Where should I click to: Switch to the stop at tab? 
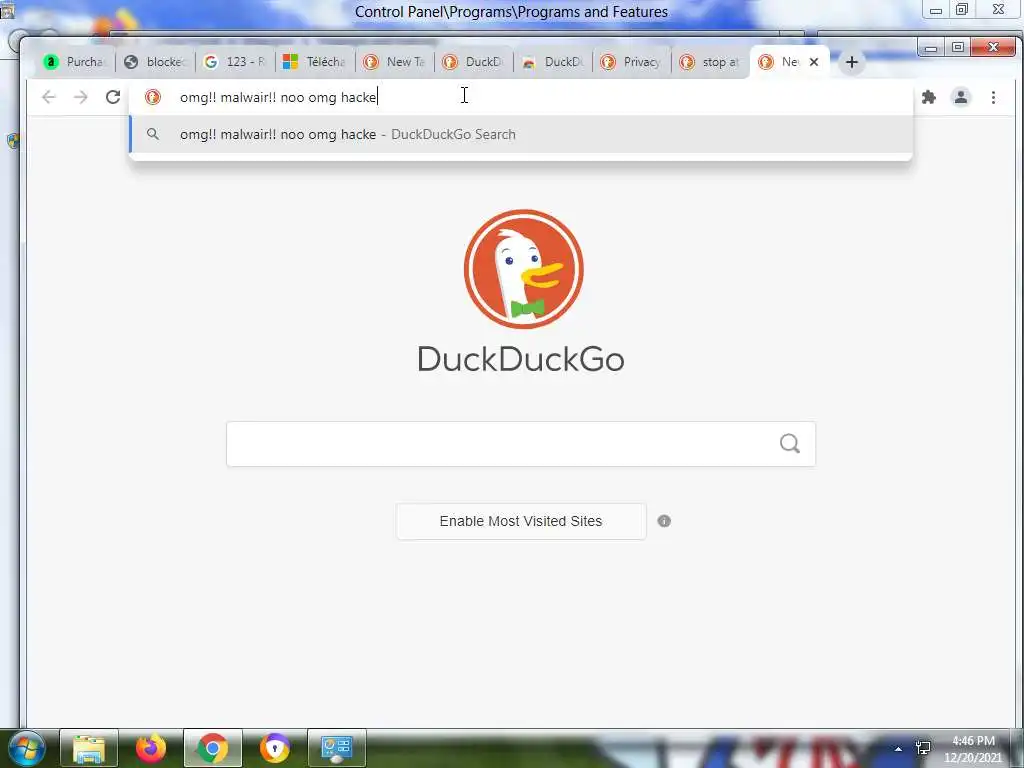711,62
